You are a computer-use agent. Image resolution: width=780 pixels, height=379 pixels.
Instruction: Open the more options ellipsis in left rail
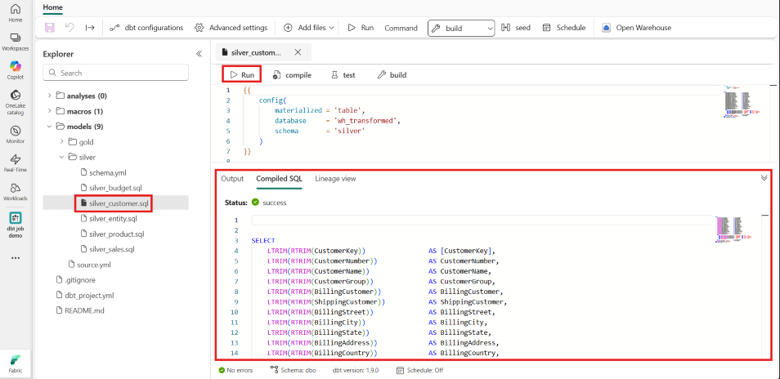pyautogui.click(x=15, y=258)
